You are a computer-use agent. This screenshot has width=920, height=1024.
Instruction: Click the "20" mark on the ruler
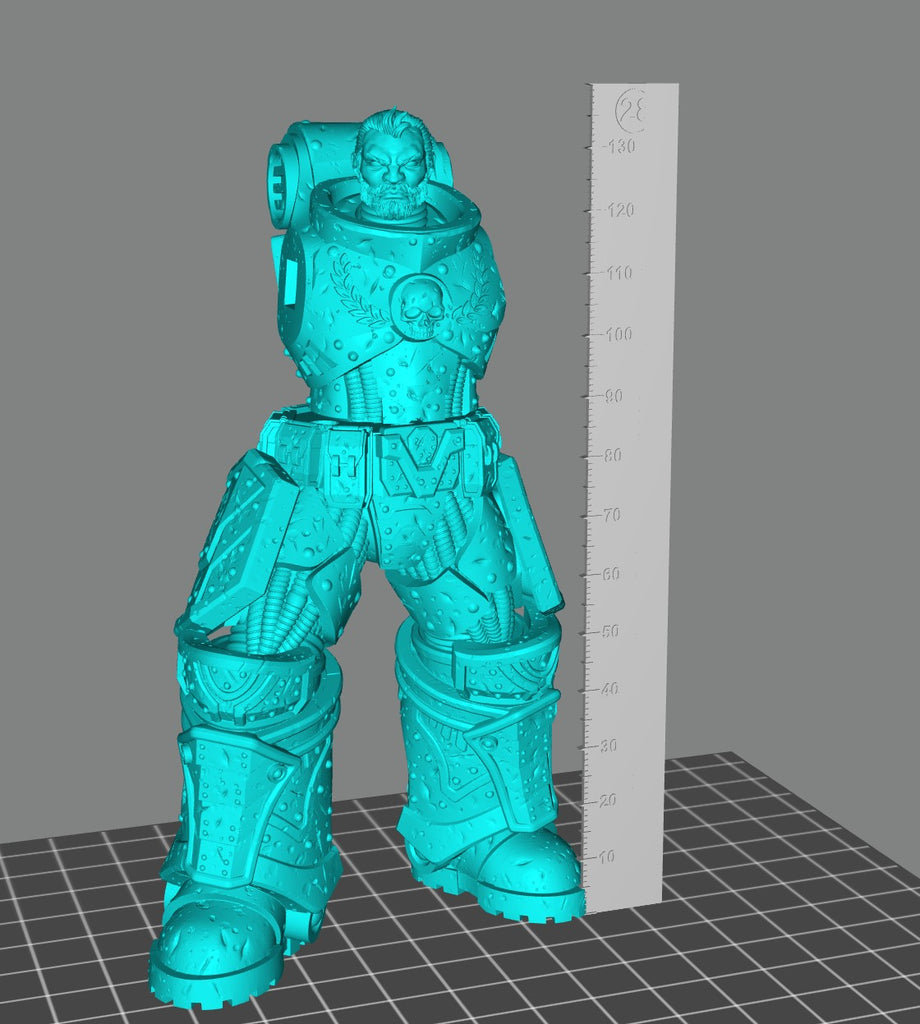click(607, 800)
